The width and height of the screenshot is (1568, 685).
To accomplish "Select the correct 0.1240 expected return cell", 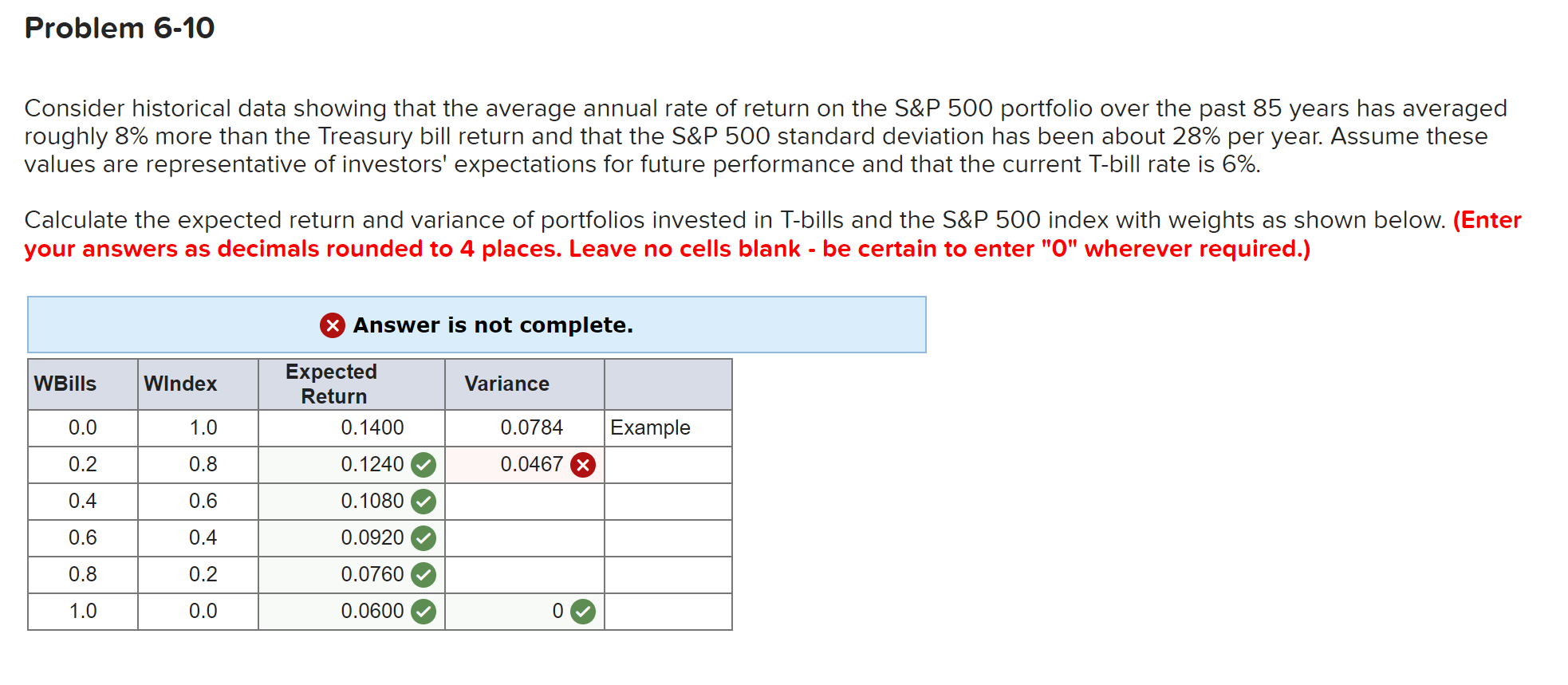I will click(371, 465).
